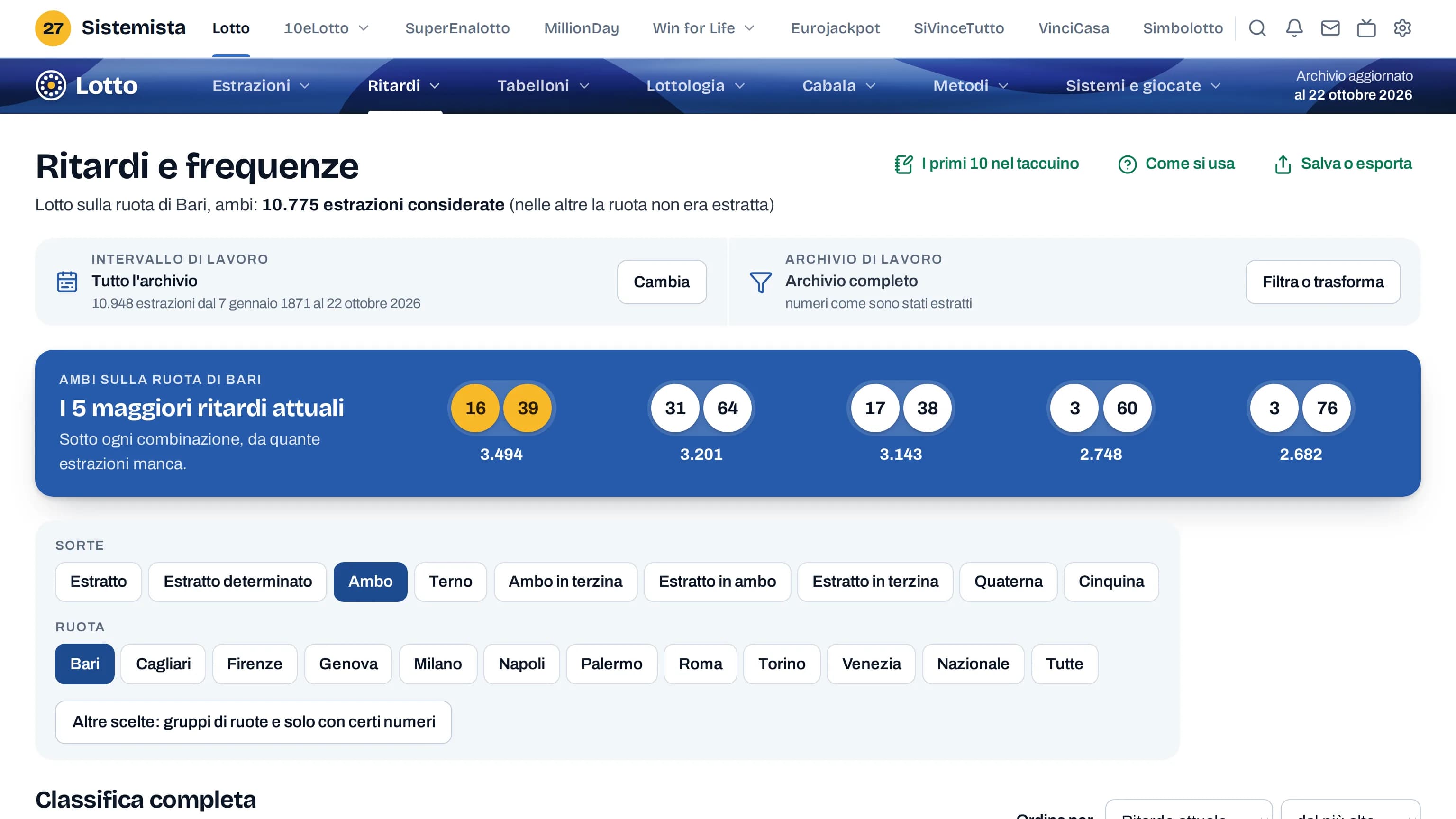Screen dimensions: 1456x819
Task: Click the Sistemista 27 logo ball
Action: point(53,28)
